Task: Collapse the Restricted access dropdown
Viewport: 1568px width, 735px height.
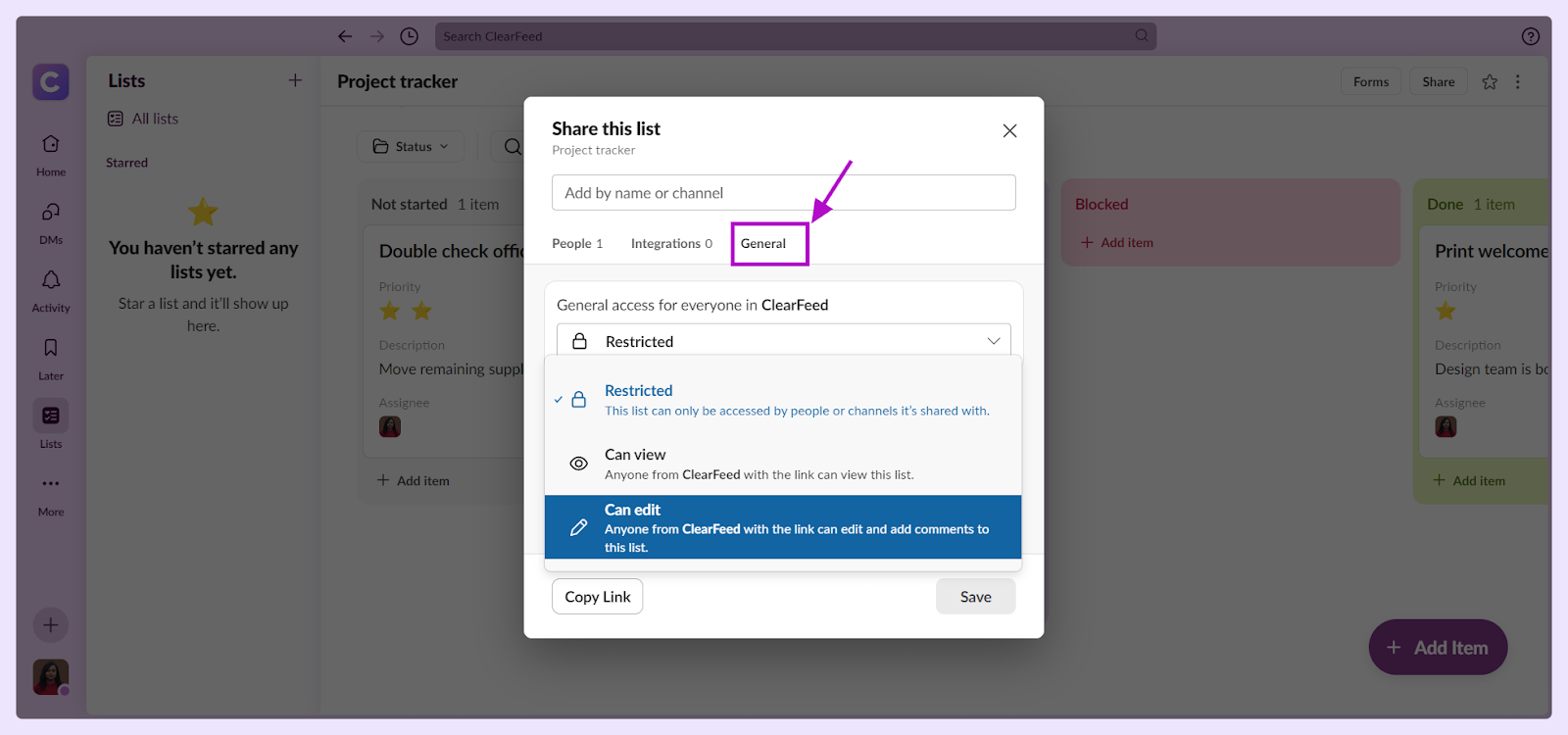Action: 784,341
